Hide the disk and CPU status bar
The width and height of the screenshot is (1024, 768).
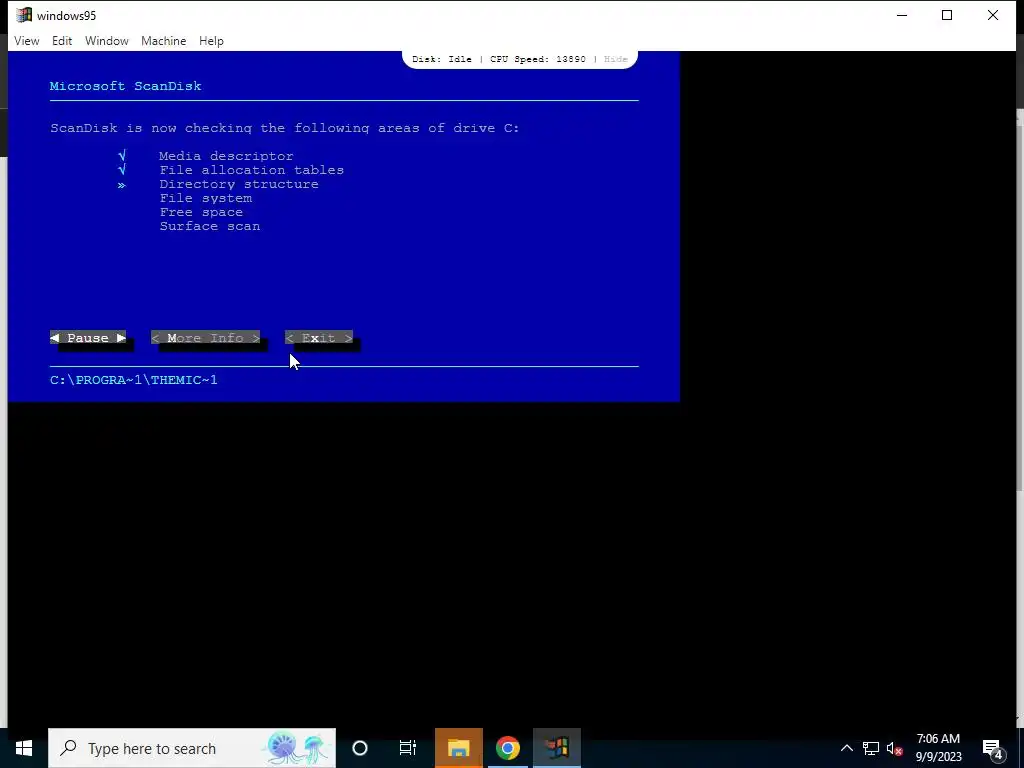coord(615,59)
